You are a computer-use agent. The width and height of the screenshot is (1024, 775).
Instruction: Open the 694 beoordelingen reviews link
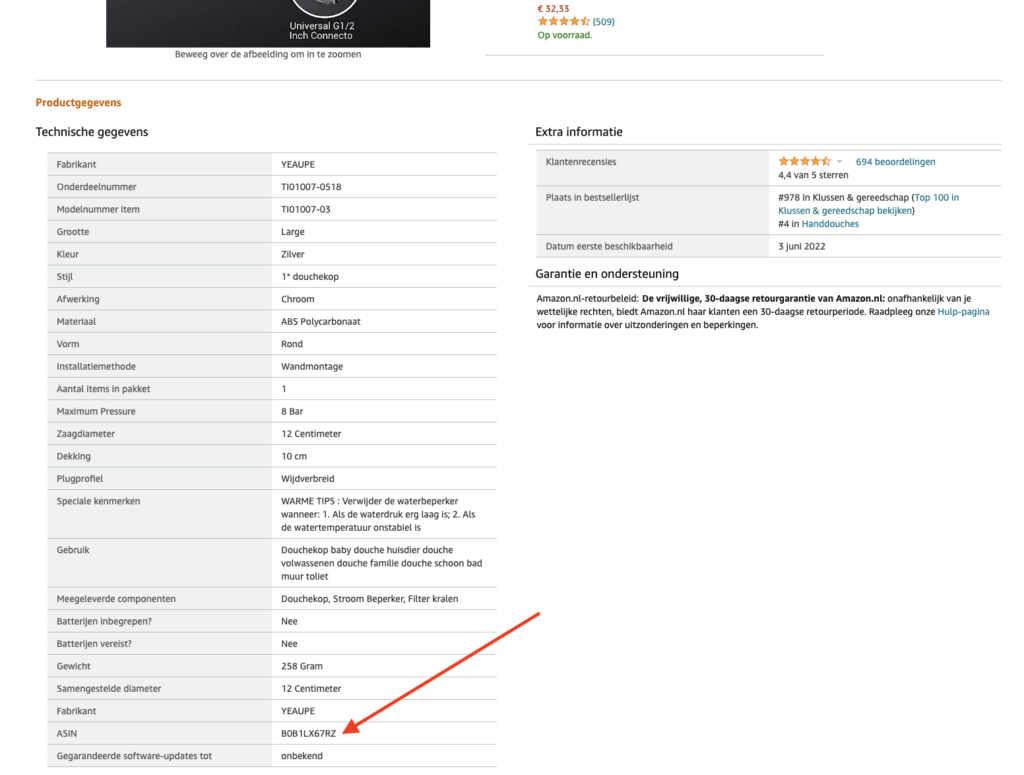tap(895, 162)
